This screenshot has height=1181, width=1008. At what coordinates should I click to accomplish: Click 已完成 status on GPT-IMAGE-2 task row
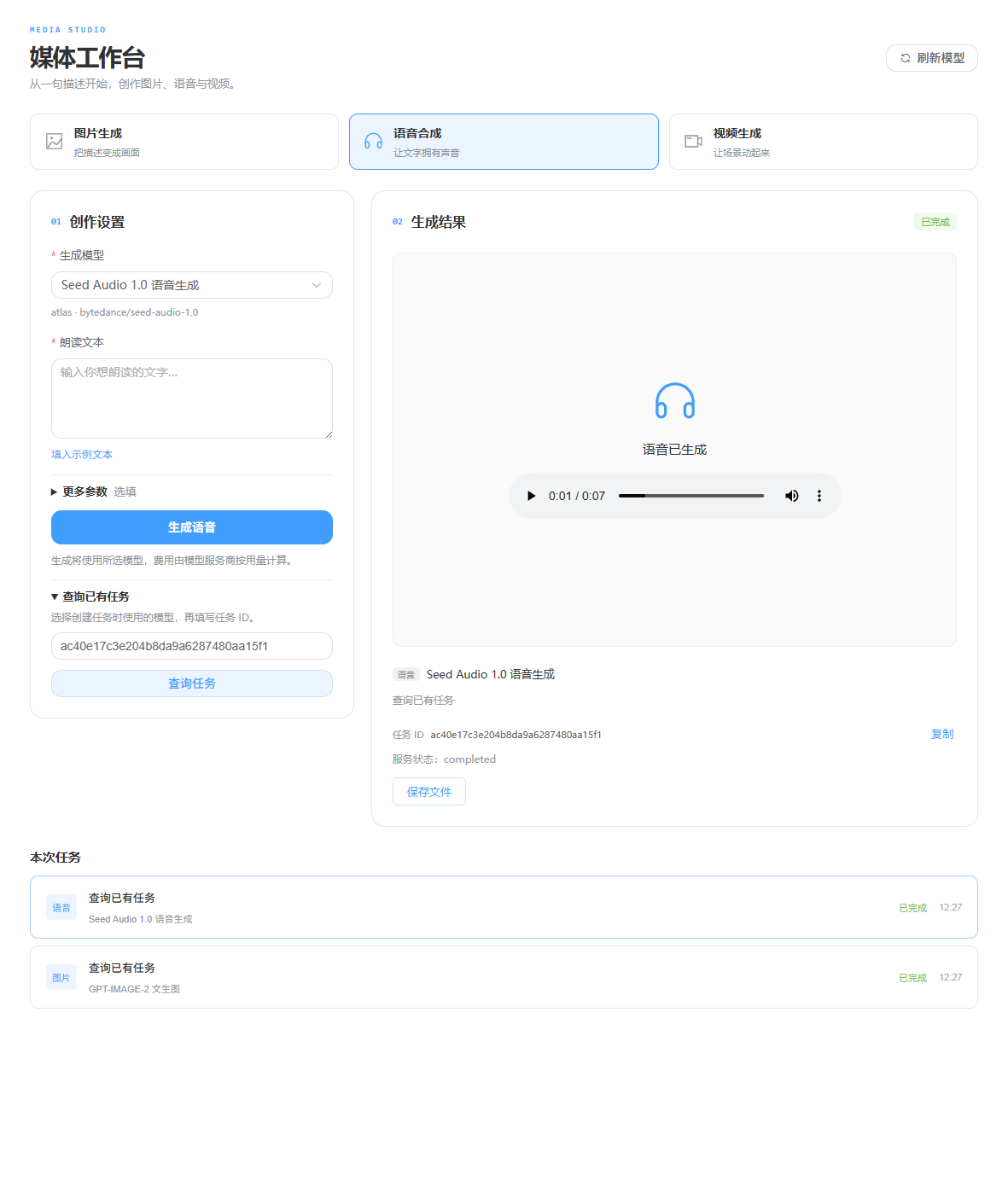912,978
